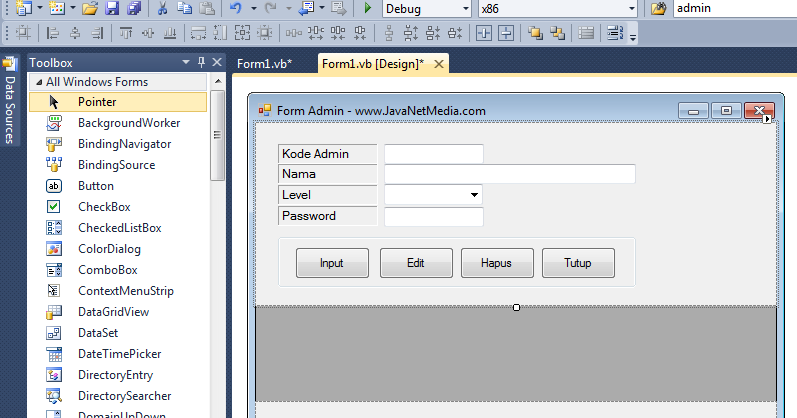Click the Kode Admin text field
This screenshot has height=418, width=797.
coord(434,154)
